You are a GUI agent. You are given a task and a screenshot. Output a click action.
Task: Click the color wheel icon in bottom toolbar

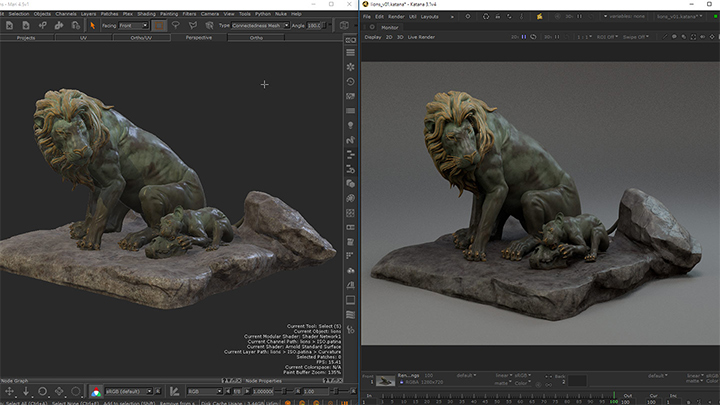click(x=95, y=391)
